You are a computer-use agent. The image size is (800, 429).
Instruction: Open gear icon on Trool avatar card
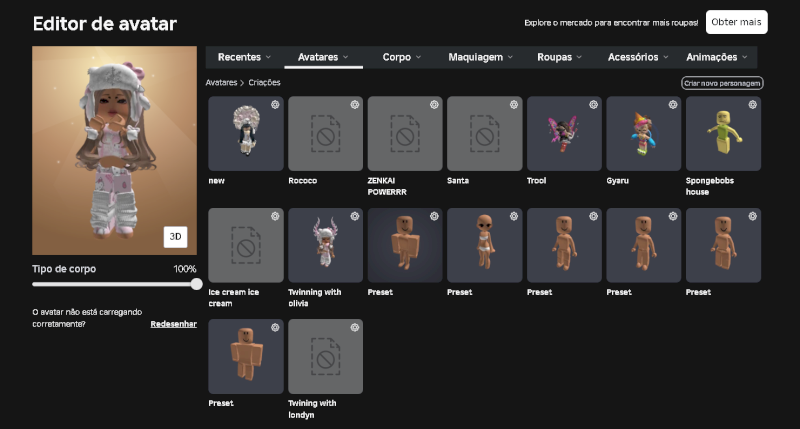pyautogui.click(x=593, y=105)
